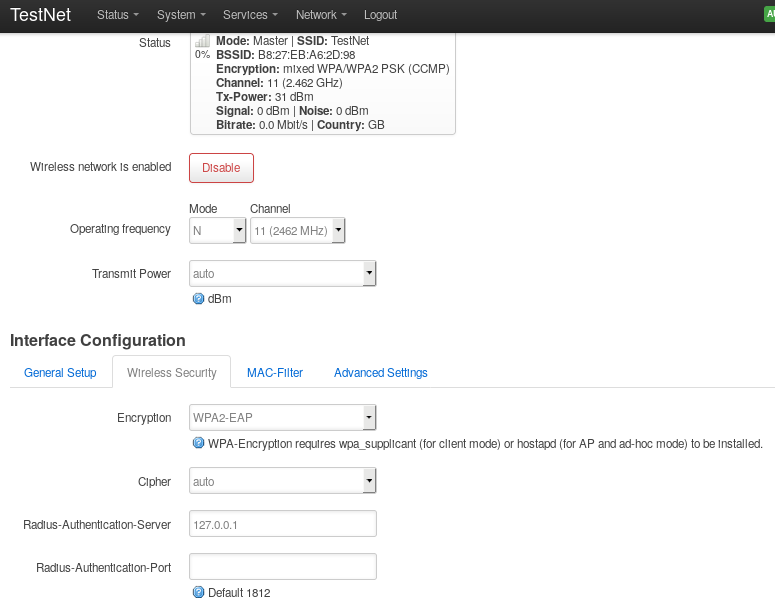
Task: Click the Radius-Authentication-Port input field
Action: pos(282,567)
